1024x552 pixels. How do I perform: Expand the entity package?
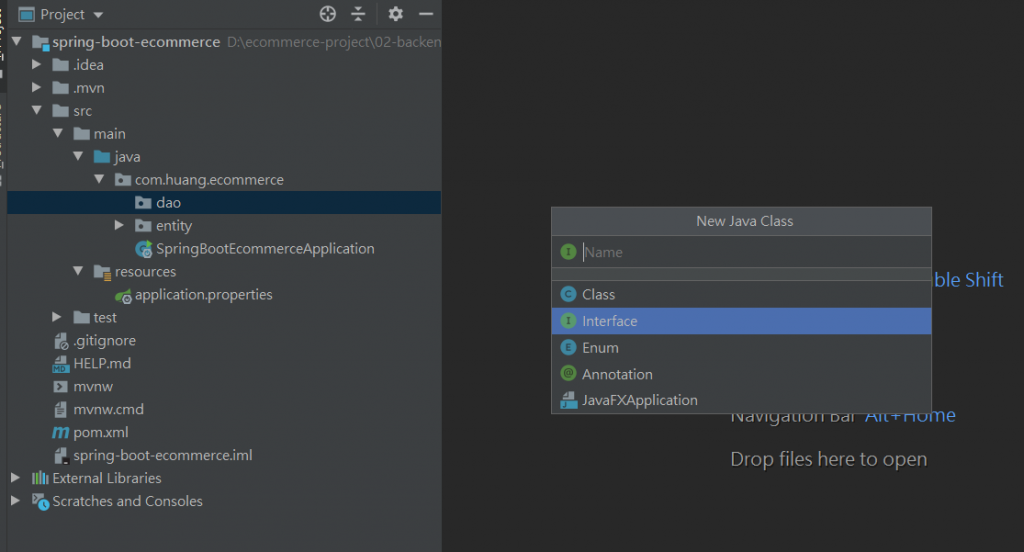click(x=120, y=226)
